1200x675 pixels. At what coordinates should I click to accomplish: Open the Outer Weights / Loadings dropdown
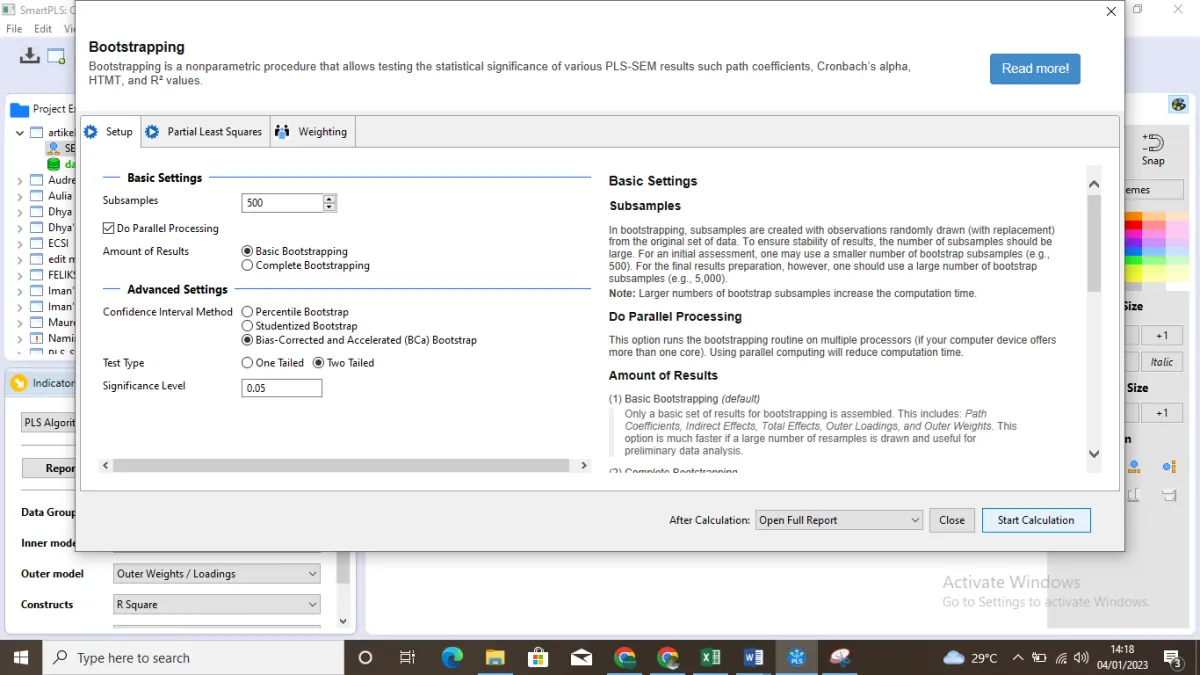click(216, 574)
